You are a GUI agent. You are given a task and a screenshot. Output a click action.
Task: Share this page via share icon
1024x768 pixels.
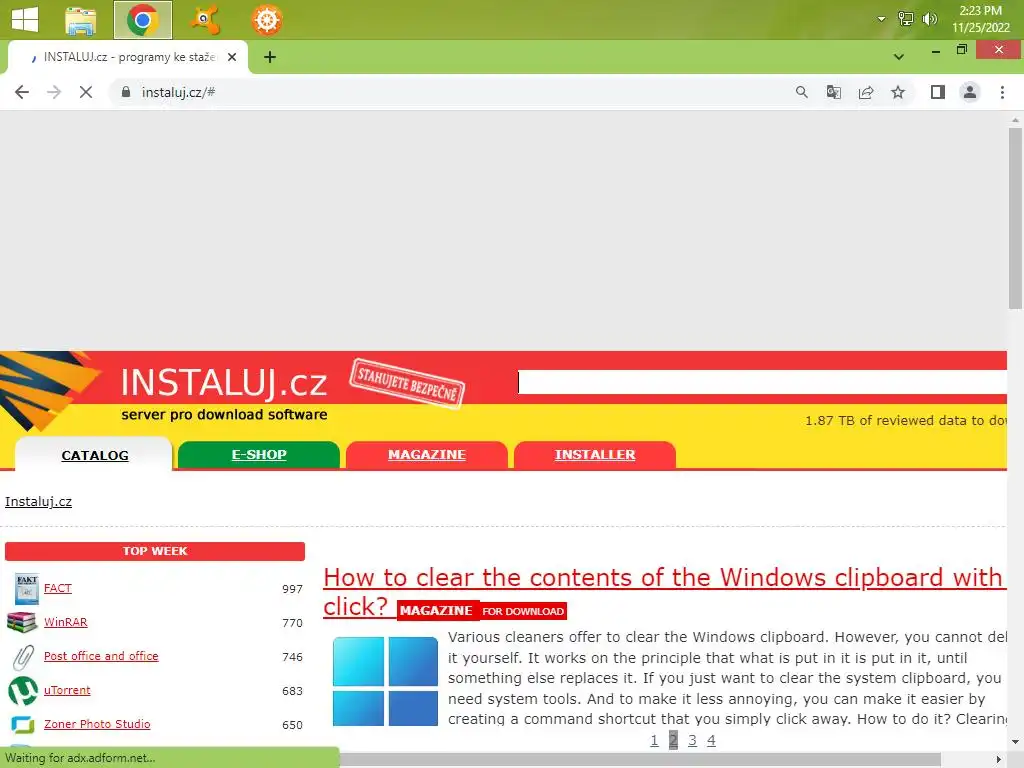click(866, 92)
